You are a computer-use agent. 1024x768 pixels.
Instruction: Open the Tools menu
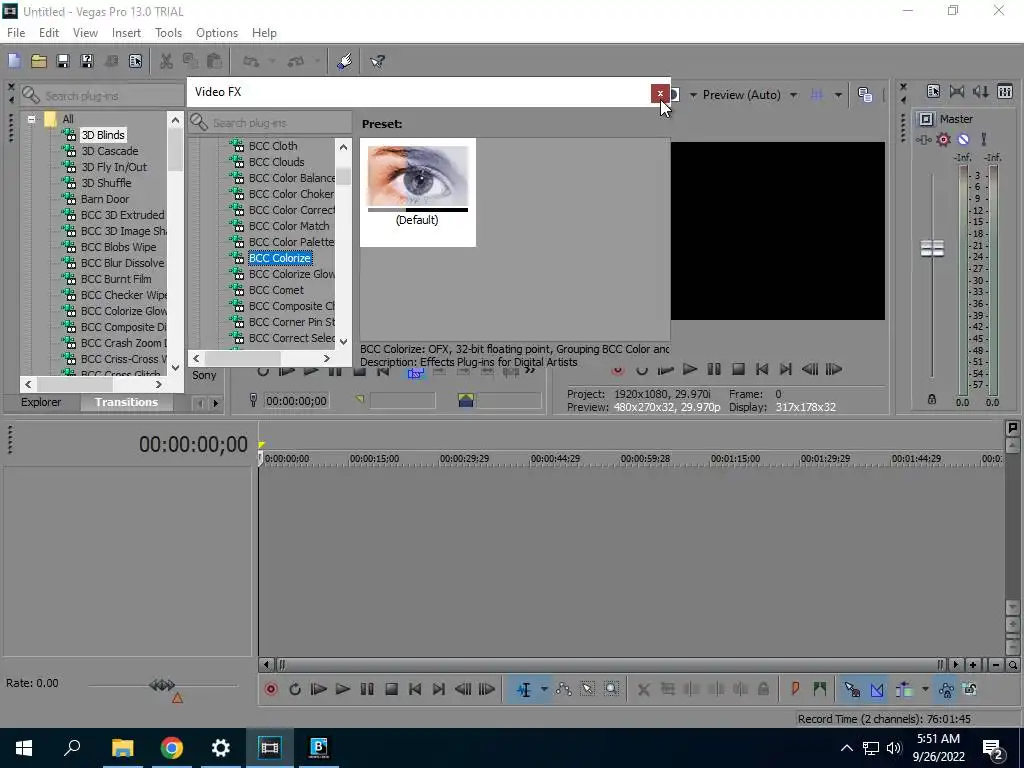click(x=168, y=33)
